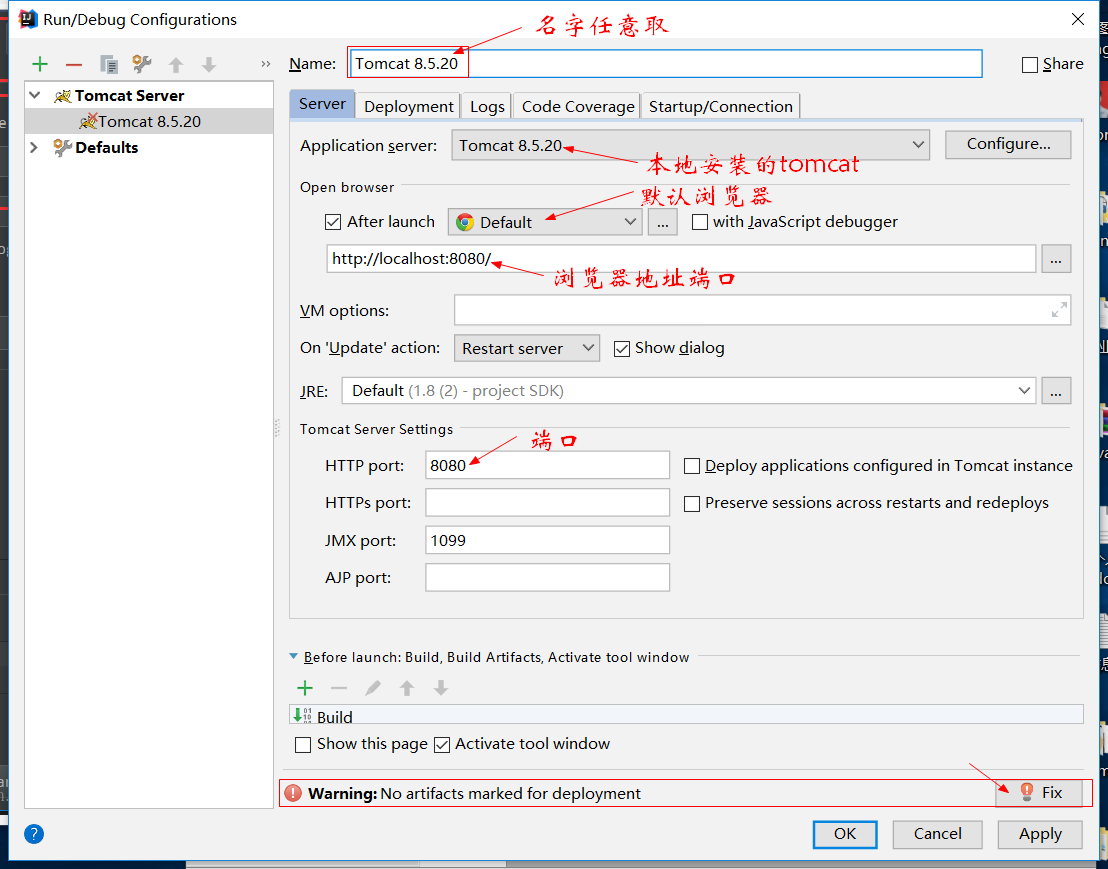
Task: Move before-launch task down
Action: tap(441, 688)
